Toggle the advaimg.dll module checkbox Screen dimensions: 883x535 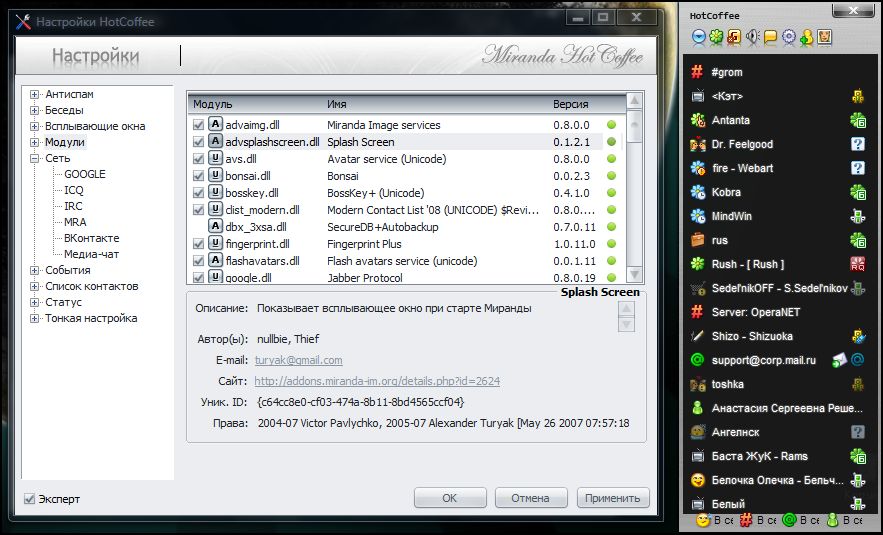tap(198, 124)
